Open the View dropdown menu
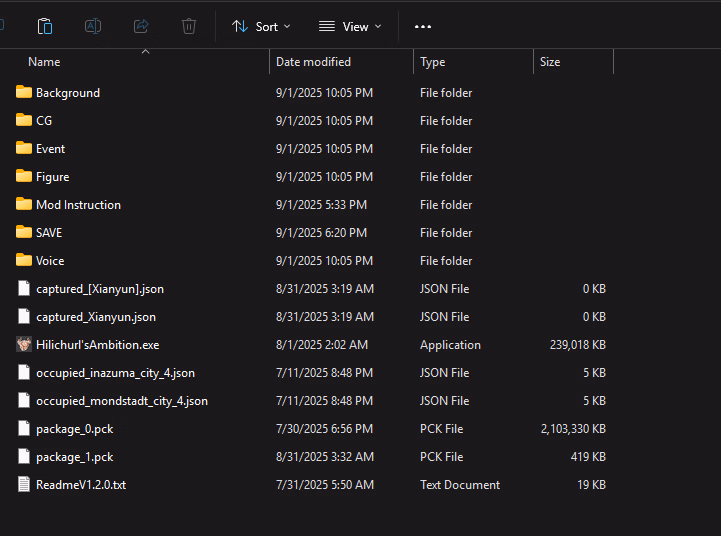This screenshot has width=721, height=536. pos(350,26)
